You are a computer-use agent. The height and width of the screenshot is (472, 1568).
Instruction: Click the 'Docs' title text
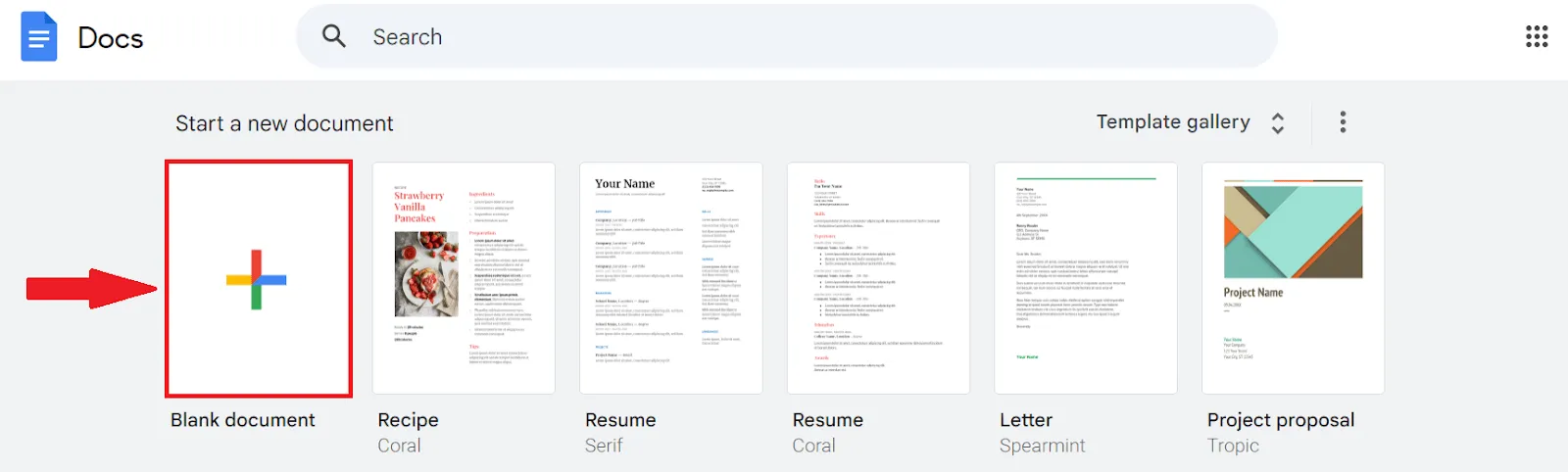[111, 38]
